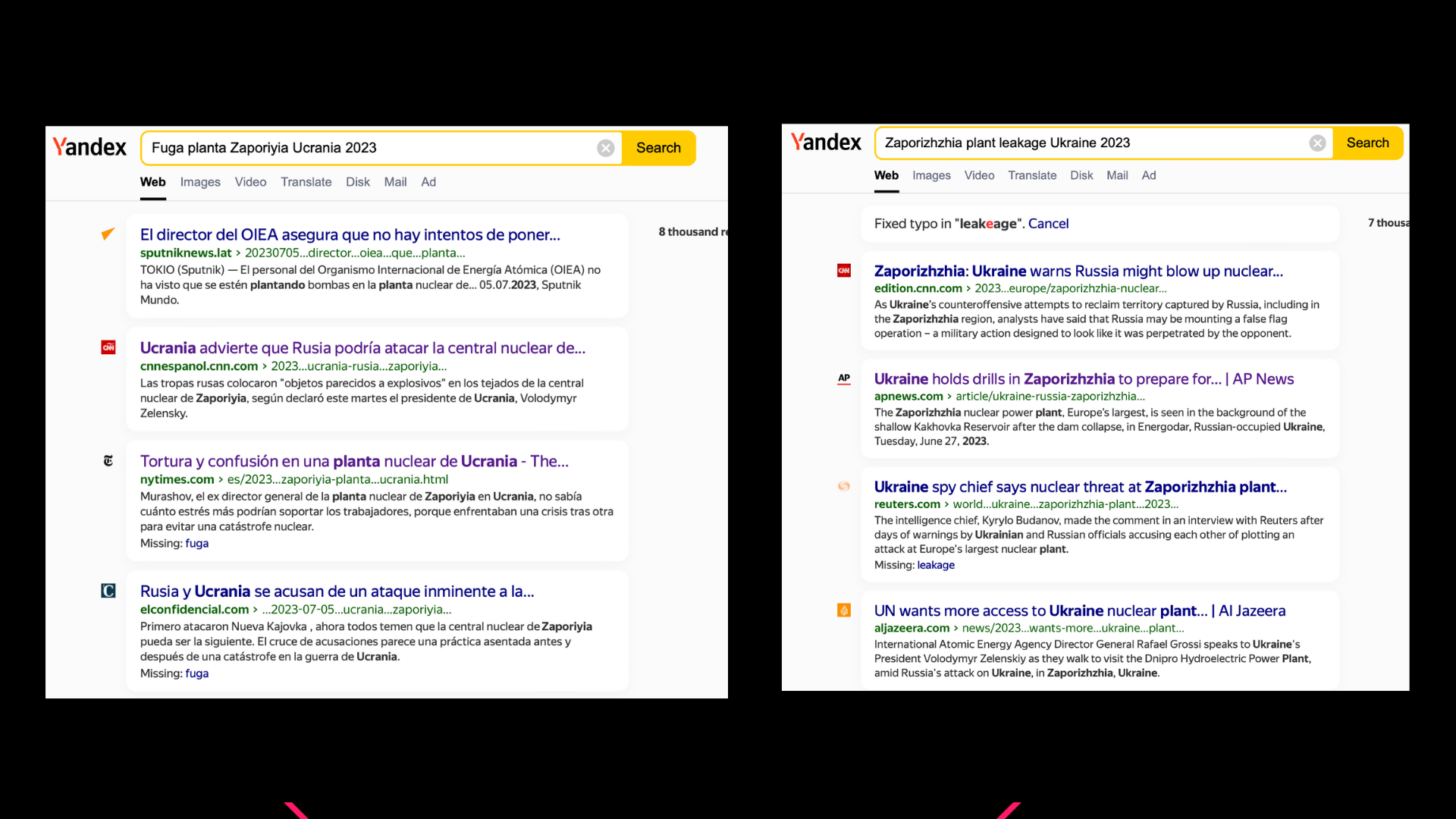1456x819 pixels.
Task: Open 'Ucrania advierte que Rusia podría atacar' result
Action: (362, 347)
